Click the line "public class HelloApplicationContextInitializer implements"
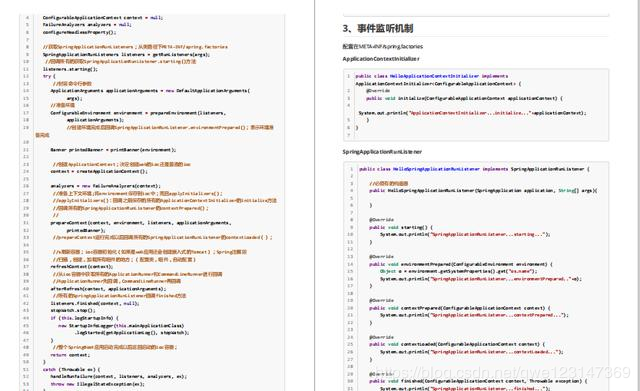The image size is (640, 391). pyautogui.click(x=431, y=76)
